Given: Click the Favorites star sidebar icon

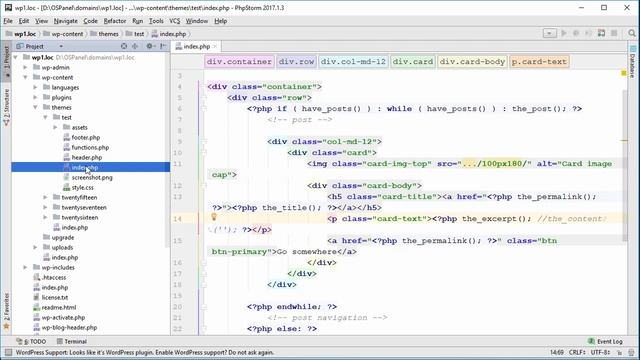Looking at the screenshot, I should (6, 327).
